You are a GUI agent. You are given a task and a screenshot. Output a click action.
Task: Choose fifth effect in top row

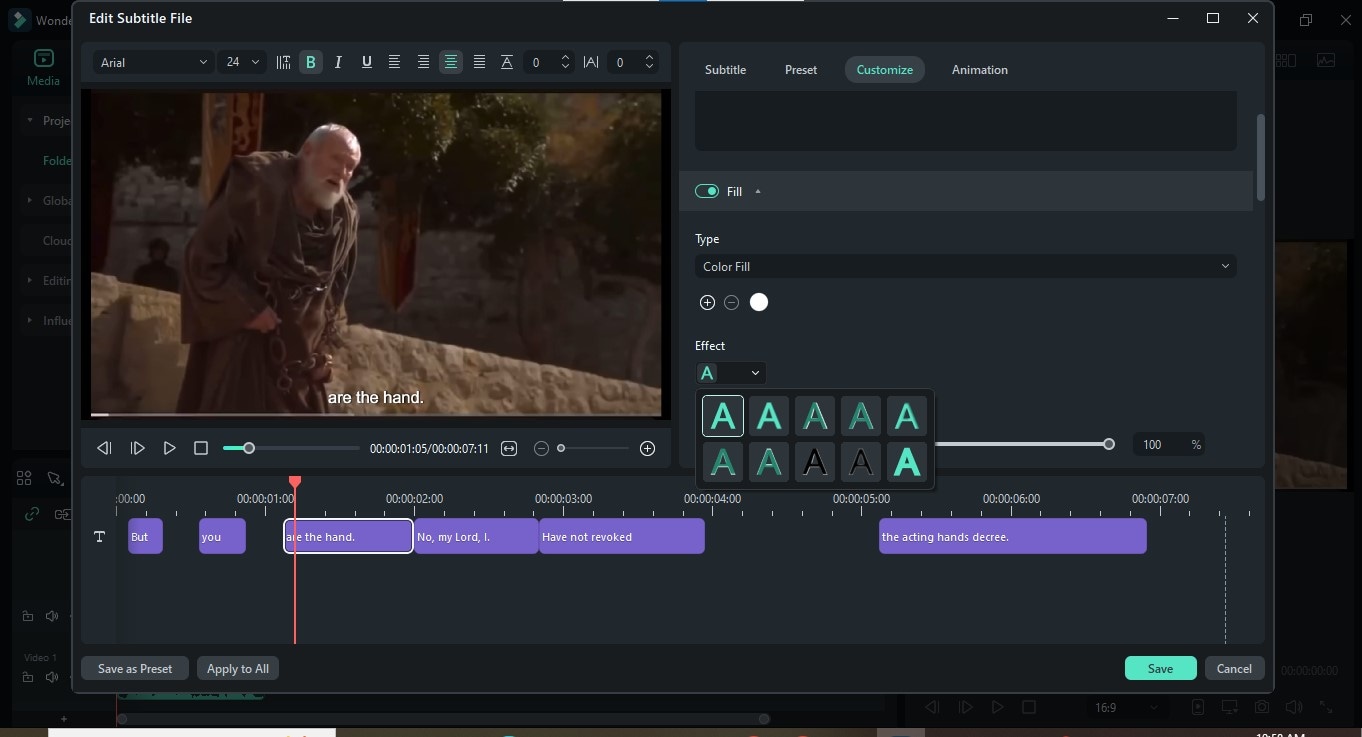(907, 416)
